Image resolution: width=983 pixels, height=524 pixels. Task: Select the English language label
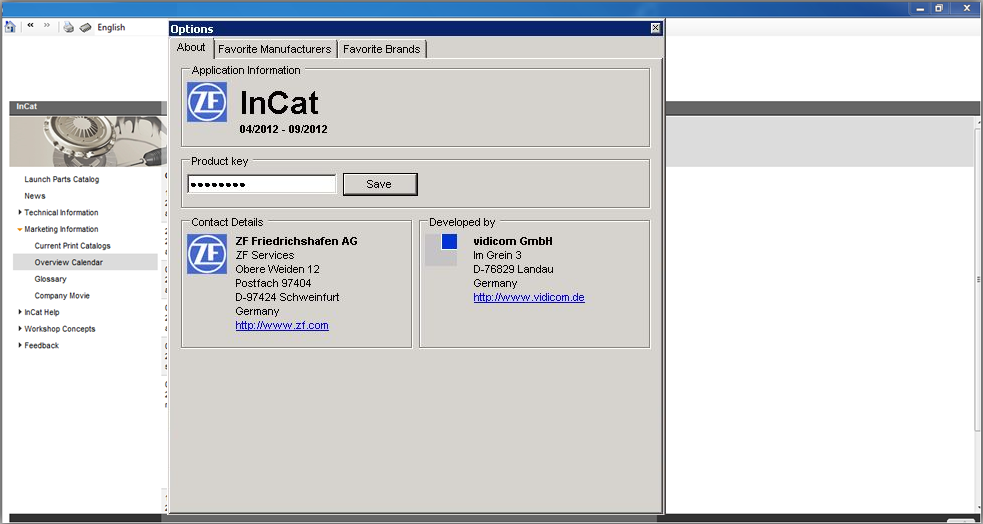111,28
